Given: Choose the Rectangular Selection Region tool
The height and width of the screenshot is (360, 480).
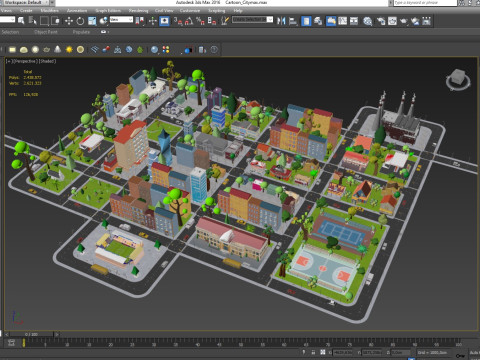Looking at the screenshot, I should pyautogui.click(x=44, y=21).
